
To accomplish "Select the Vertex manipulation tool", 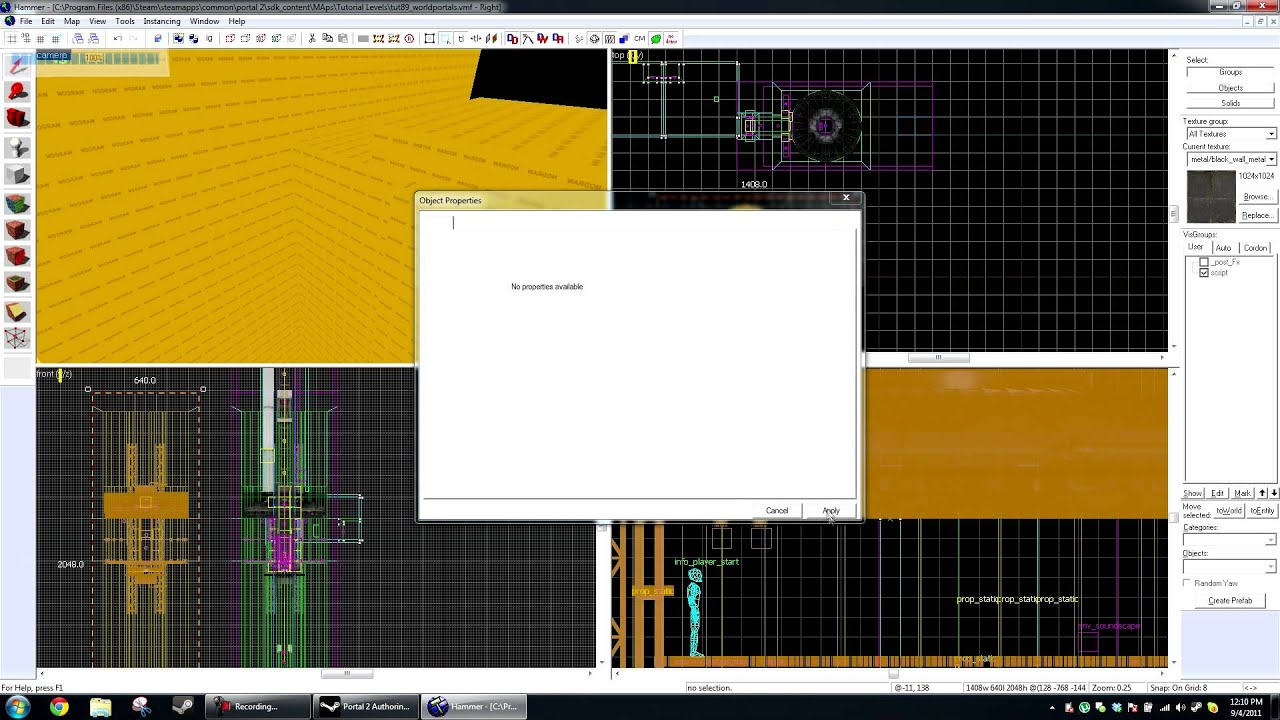I will coord(17,339).
